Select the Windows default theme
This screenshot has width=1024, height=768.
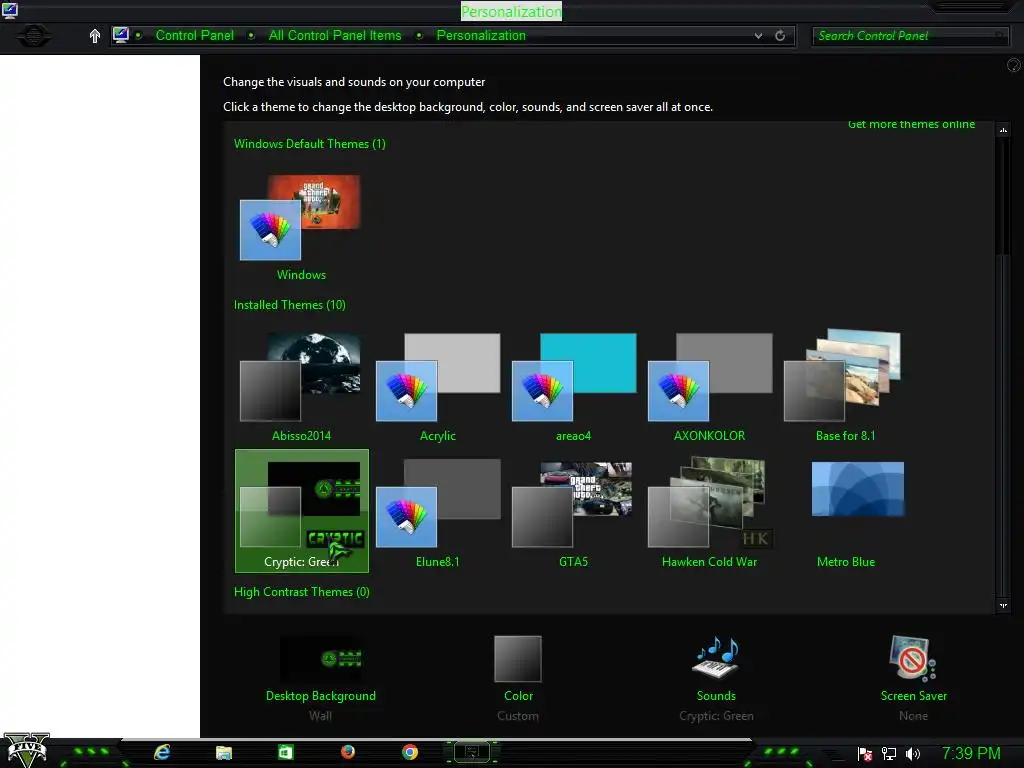(x=300, y=226)
